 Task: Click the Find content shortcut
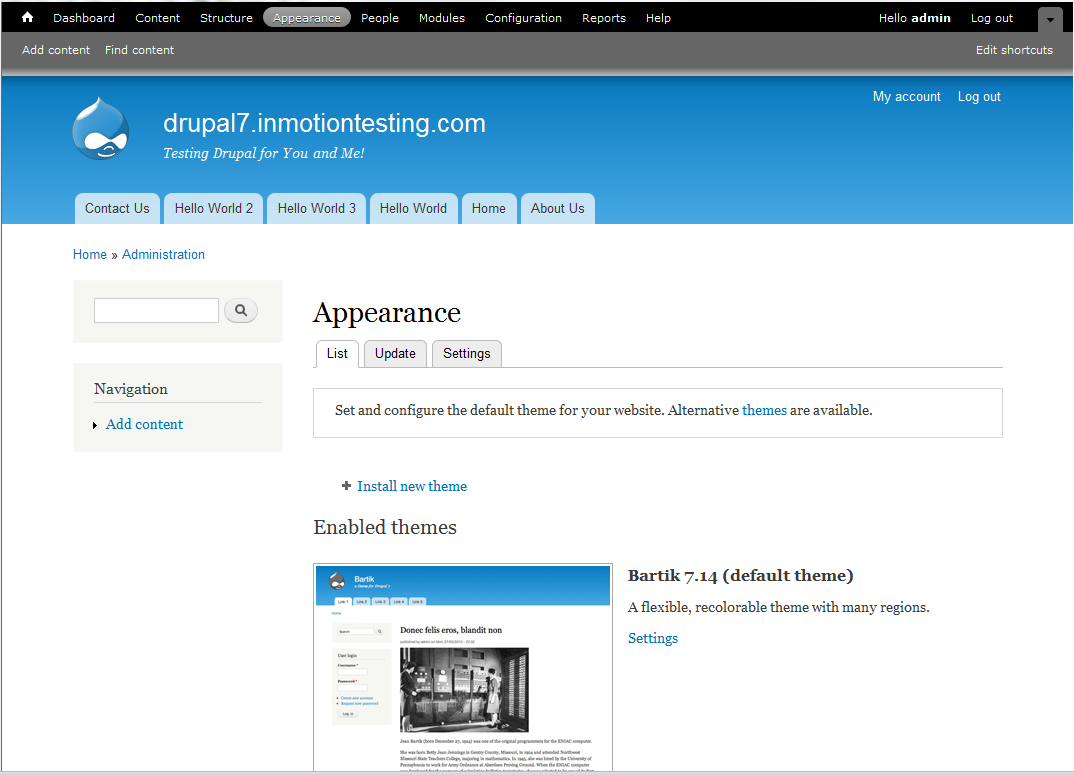(139, 49)
